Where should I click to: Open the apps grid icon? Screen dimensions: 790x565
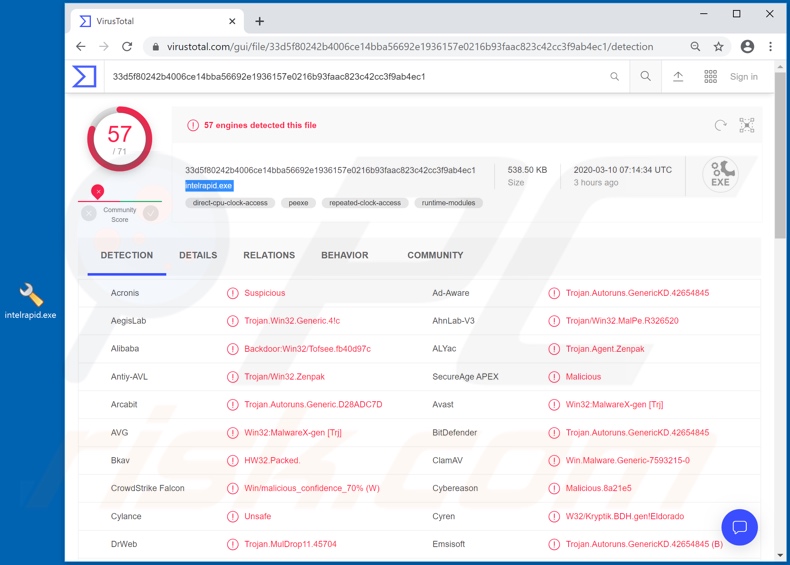pyautogui.click(x=710, y=77)
